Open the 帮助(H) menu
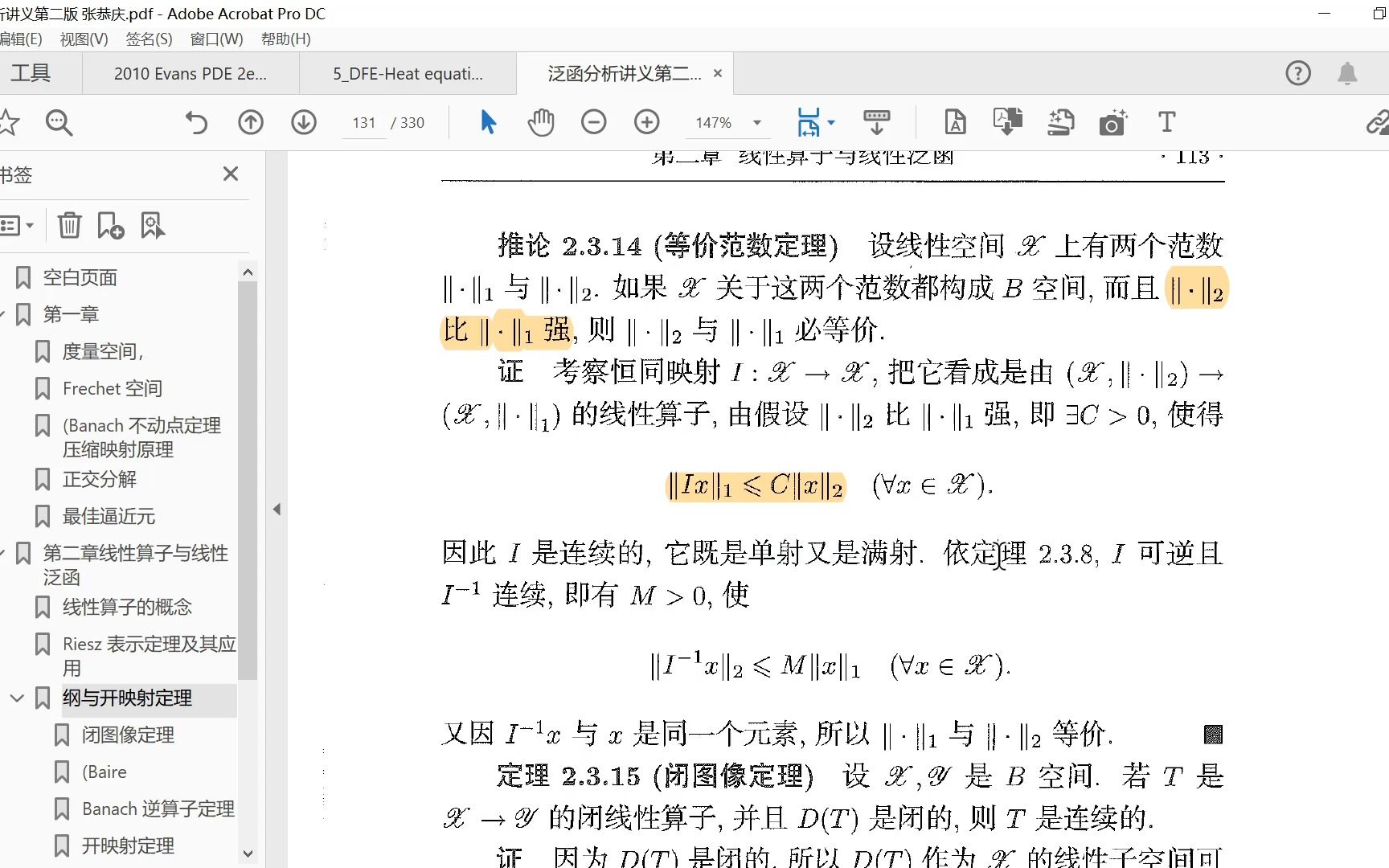The height and width of the screenshot is (868, 1389). (x=285, y=39)
